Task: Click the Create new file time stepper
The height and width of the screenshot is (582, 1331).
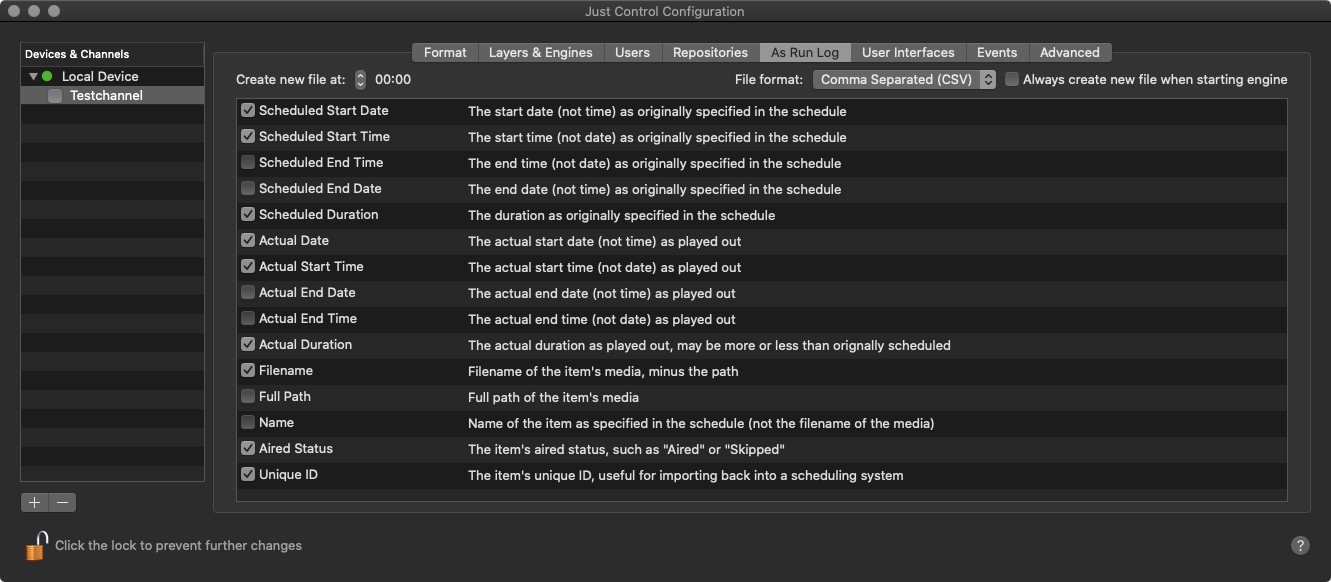Action: point(360,79)
